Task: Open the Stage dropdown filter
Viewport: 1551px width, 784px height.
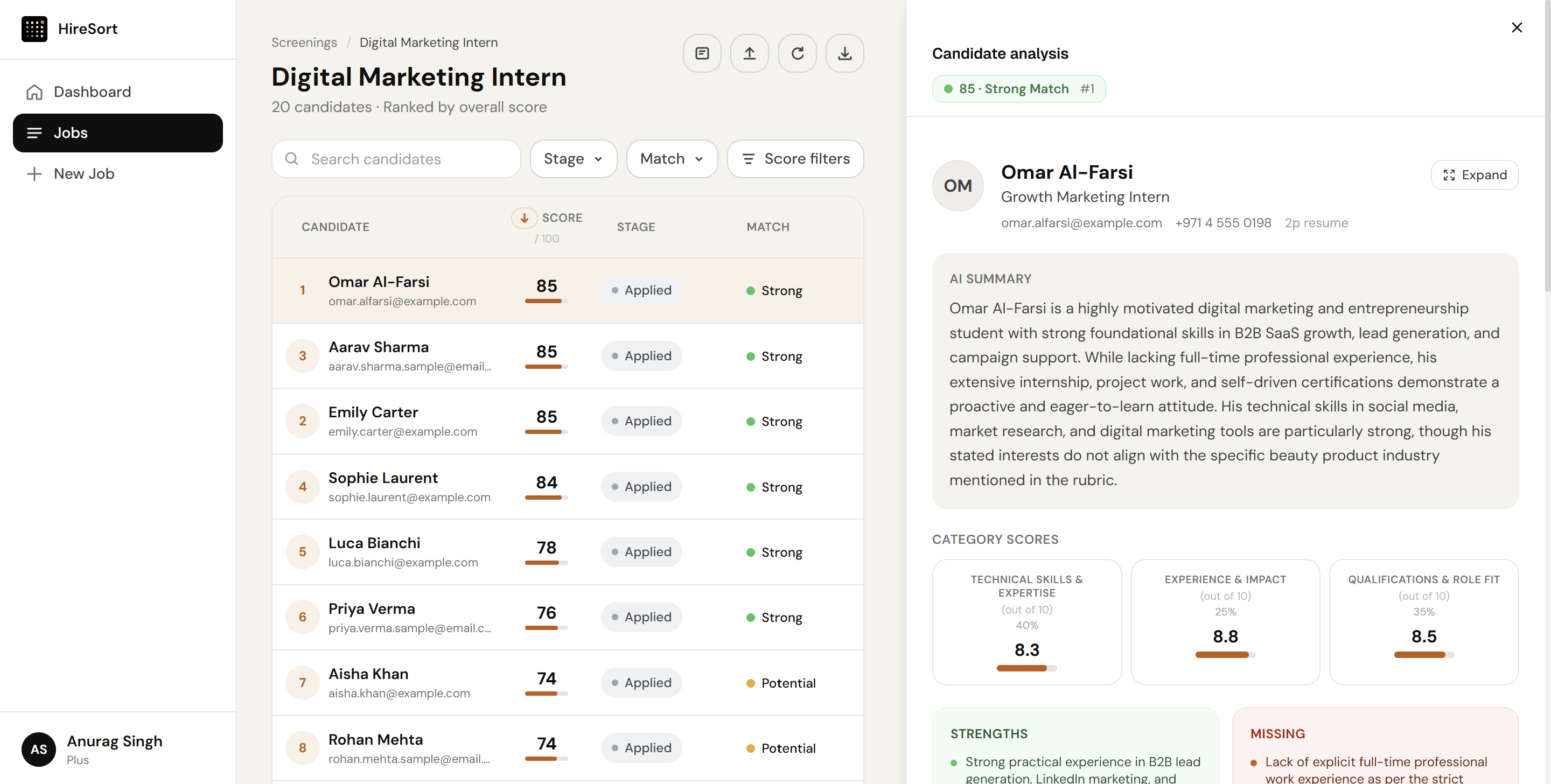Action: point(573,159)
